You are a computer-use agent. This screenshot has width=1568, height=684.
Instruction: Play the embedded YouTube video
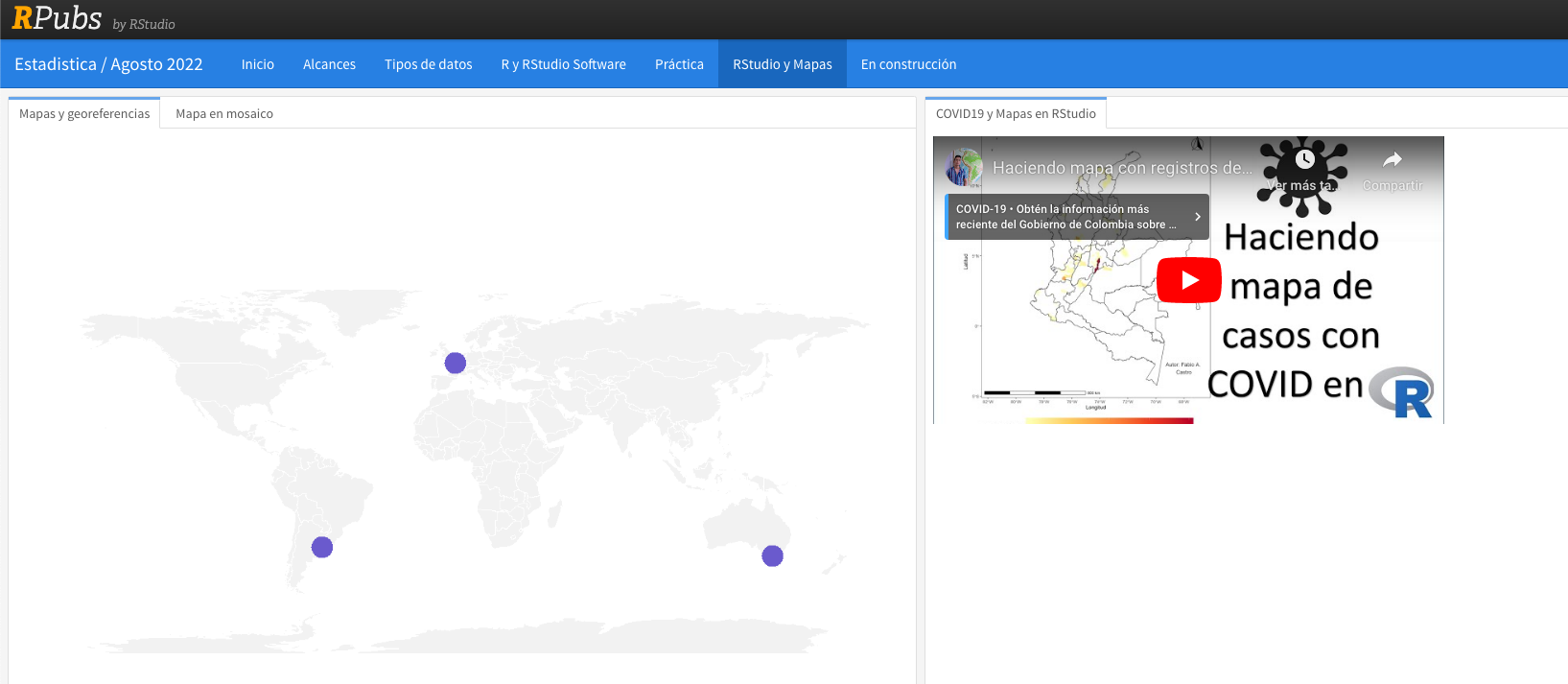1188,280
